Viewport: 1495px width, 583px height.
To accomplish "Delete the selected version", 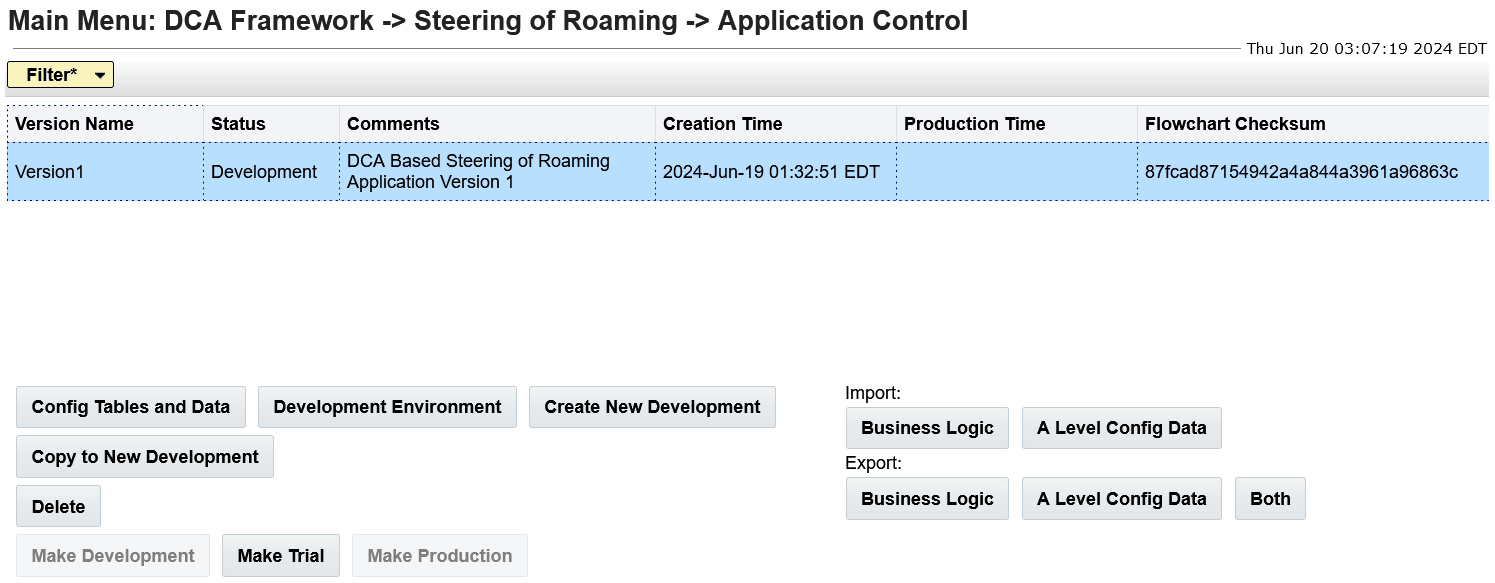I will click(x=58, y=506).
